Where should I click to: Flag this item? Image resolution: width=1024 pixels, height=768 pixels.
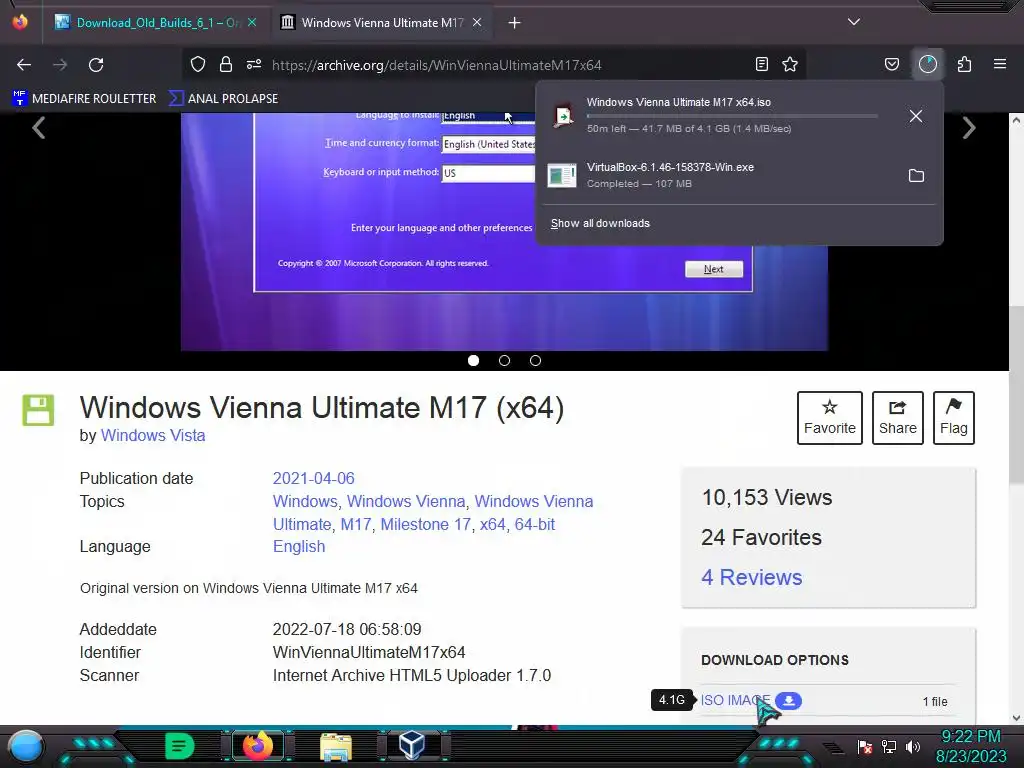[x=953, y=418]
